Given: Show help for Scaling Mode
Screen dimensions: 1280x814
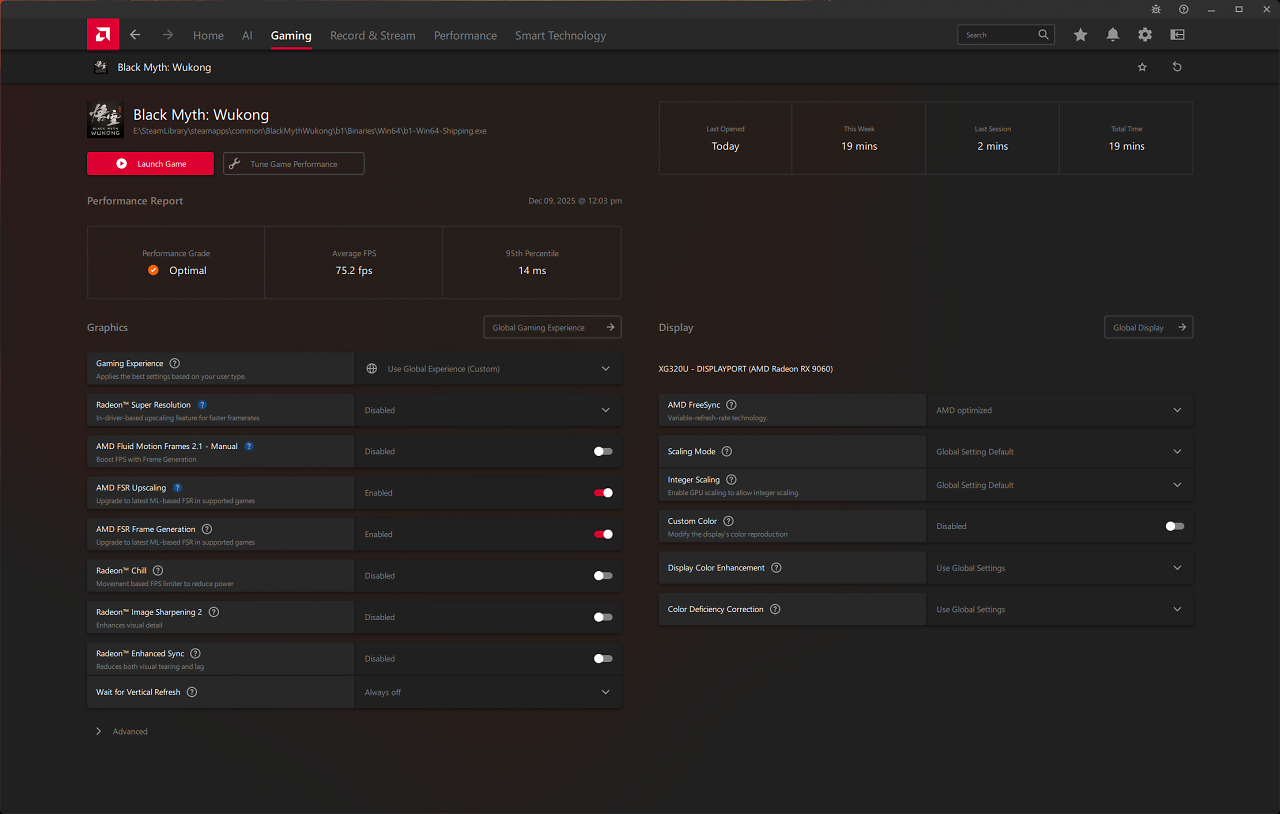Looking at the screenshot, I should (x=727, y=452).
